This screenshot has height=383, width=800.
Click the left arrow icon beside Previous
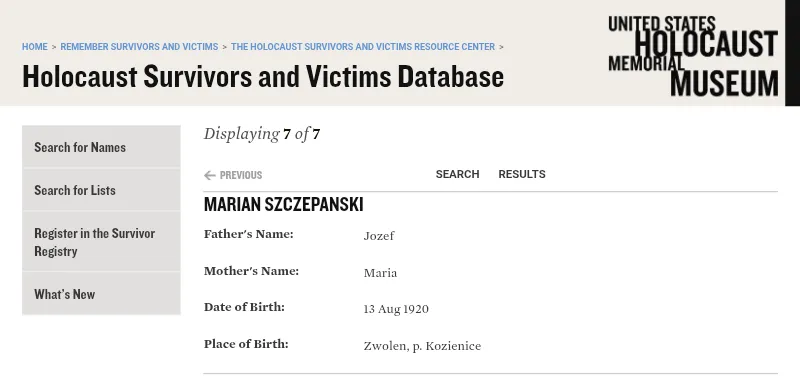(209, 175)
